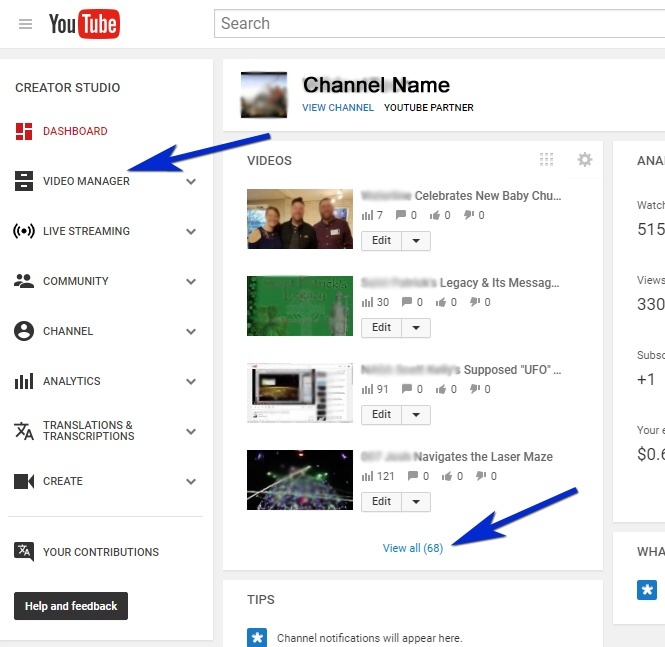Screen dimensions: 665x647
Task: Click the Create camera icon
Action: pyautogui.click(x=24, y=481)
